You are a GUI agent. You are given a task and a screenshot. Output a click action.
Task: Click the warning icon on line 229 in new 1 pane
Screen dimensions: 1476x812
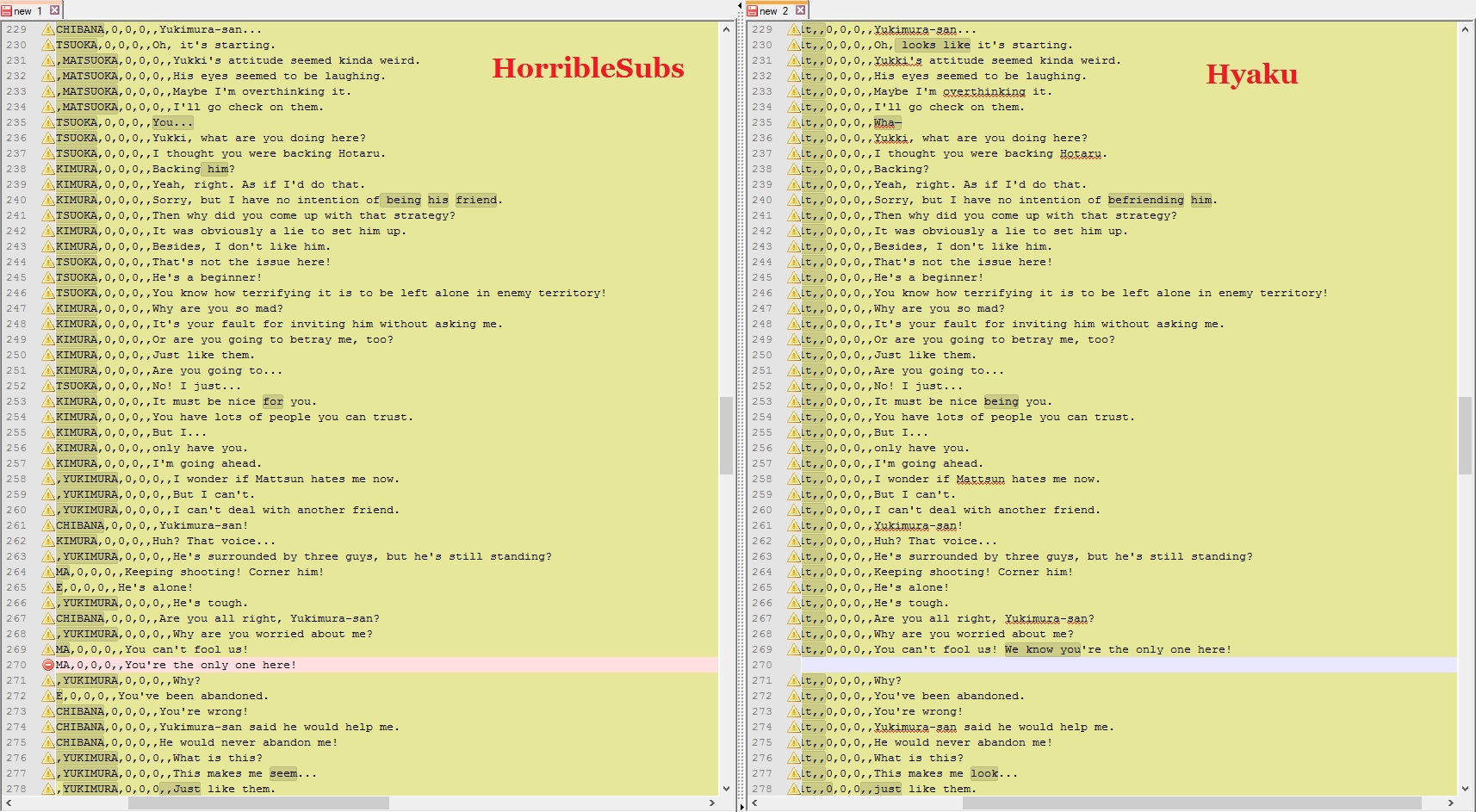tap(48, 29)
